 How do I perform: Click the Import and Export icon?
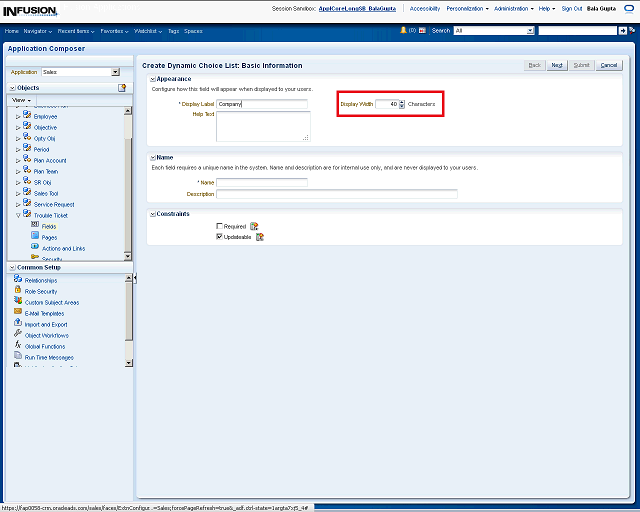[x=18, y=324]
